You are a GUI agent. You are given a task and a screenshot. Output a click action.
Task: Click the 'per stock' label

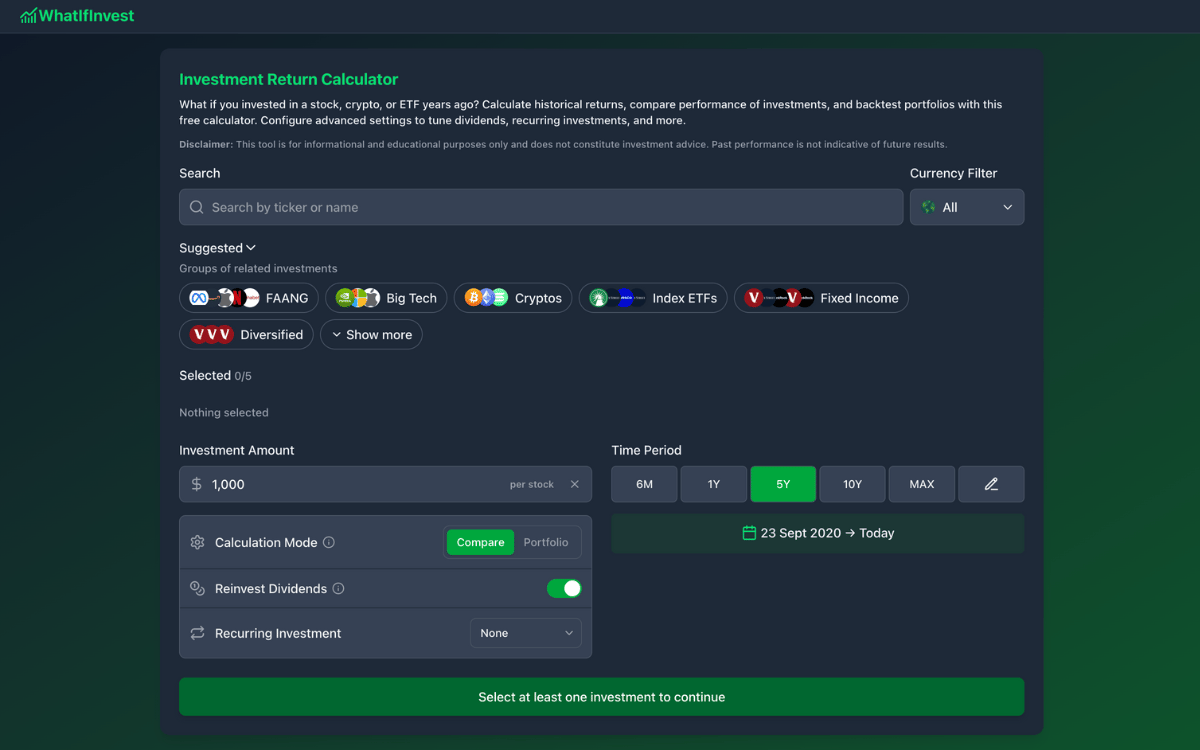[x=531, y=484]
